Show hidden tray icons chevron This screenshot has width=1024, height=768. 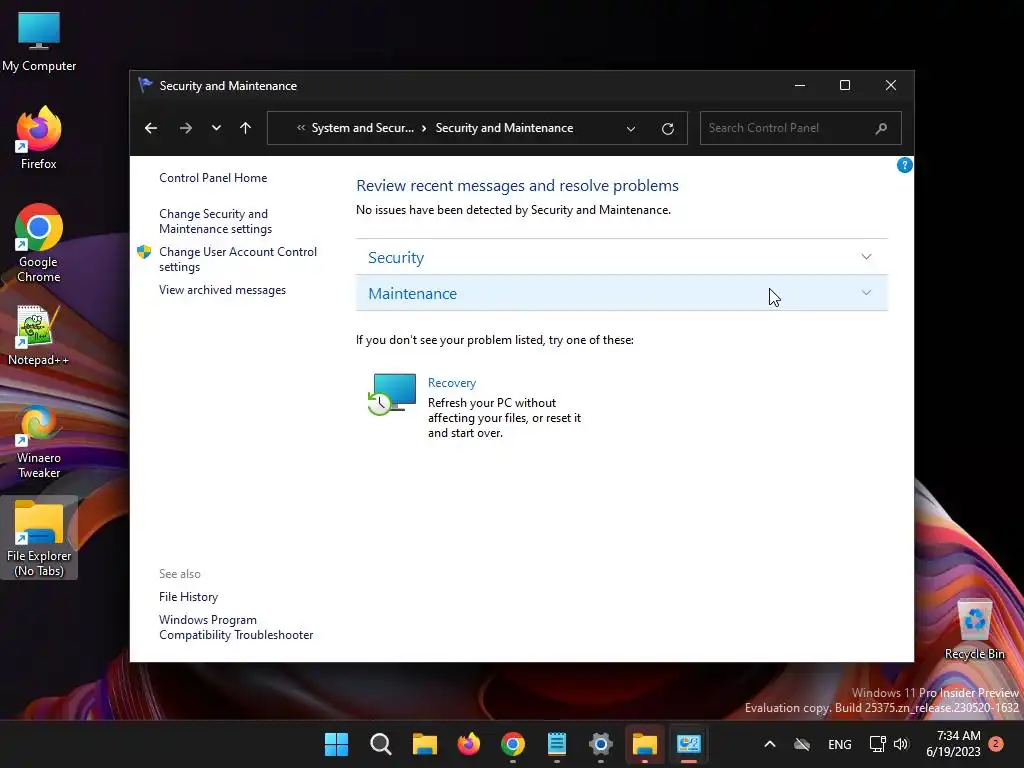click(770, 744)
